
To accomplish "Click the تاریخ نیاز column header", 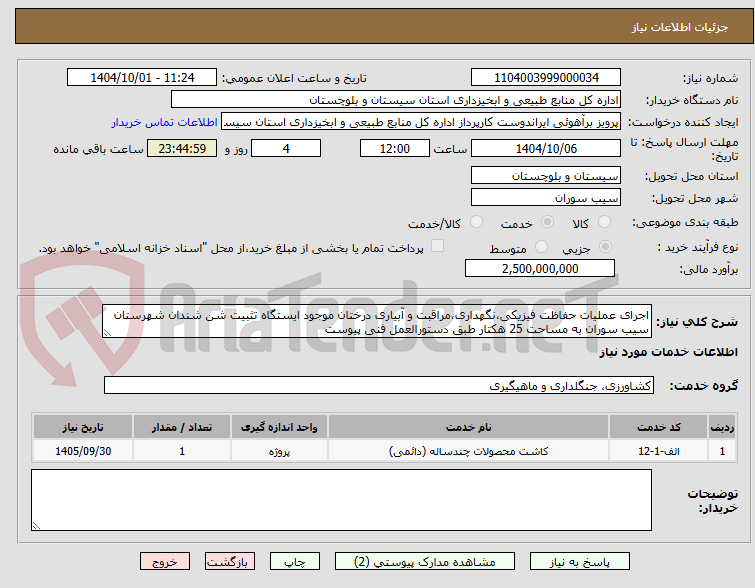I will (83, 427).
